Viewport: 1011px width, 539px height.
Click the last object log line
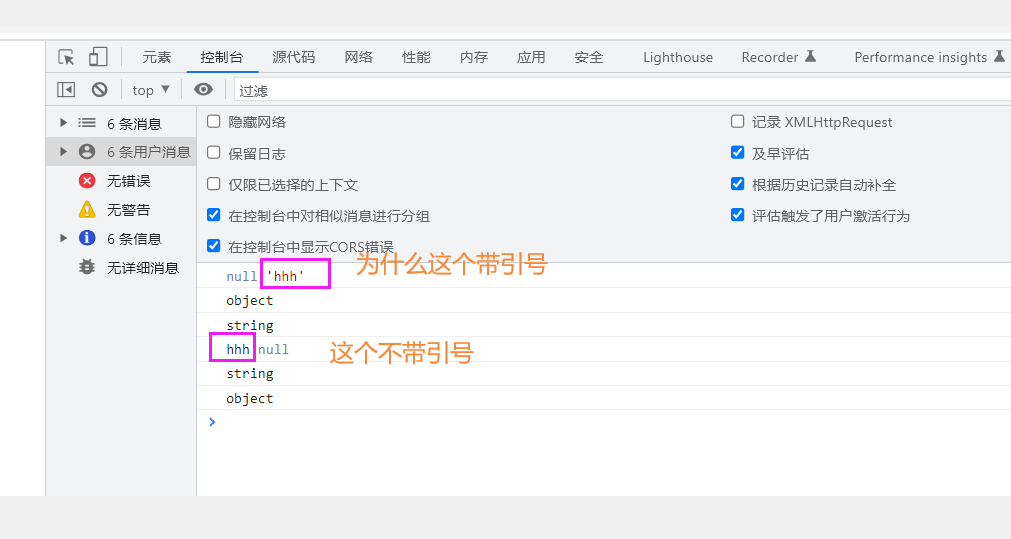pyautogui.click(x=250, y=399)
